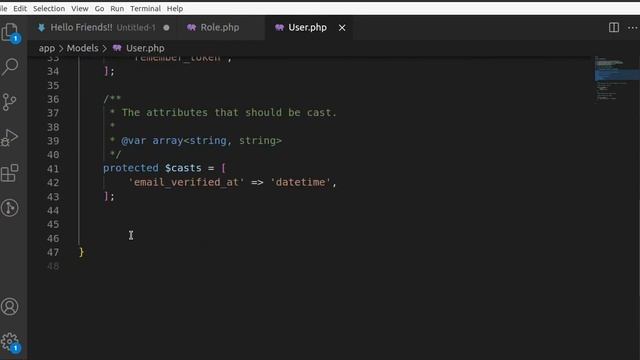The width and height of the screenshot is (640, 360).
Task: Open the Git graph sidebar icon
Action: click(9, 208)
